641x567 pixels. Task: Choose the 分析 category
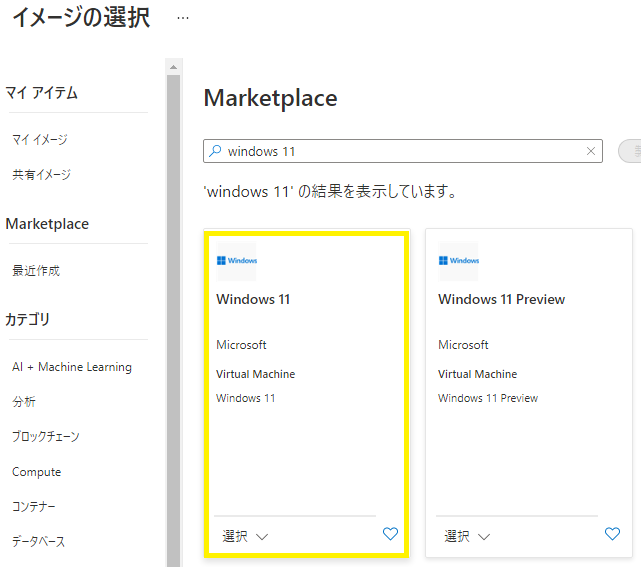pos(24,401)
